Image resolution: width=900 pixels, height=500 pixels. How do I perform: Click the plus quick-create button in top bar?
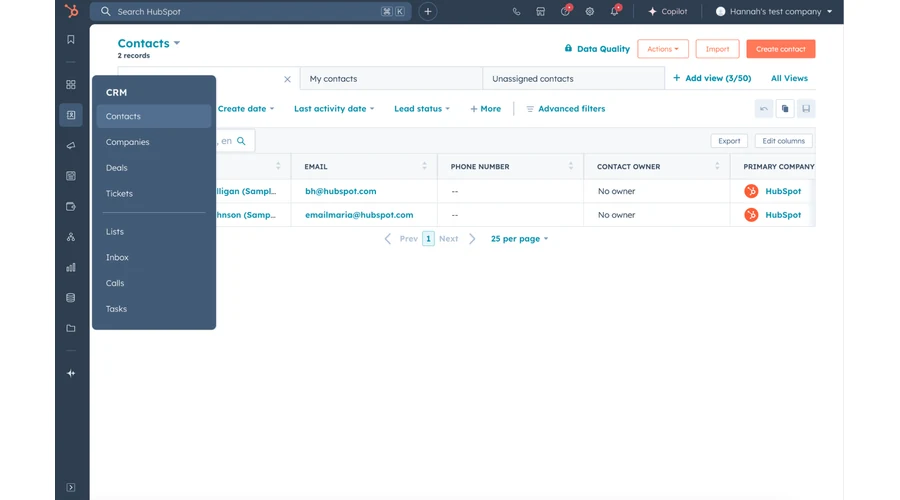tap(428, 11)
